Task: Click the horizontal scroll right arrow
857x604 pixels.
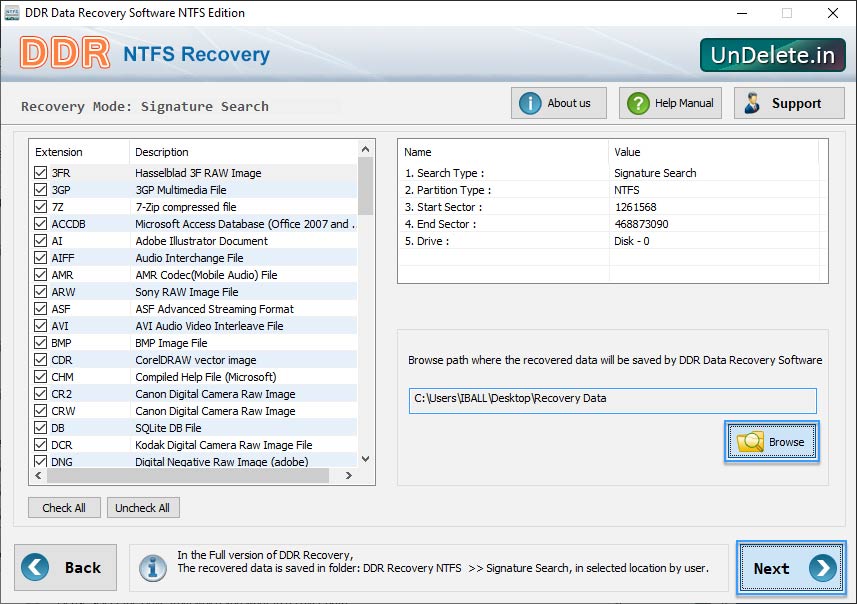Action: tap(349, 476)
